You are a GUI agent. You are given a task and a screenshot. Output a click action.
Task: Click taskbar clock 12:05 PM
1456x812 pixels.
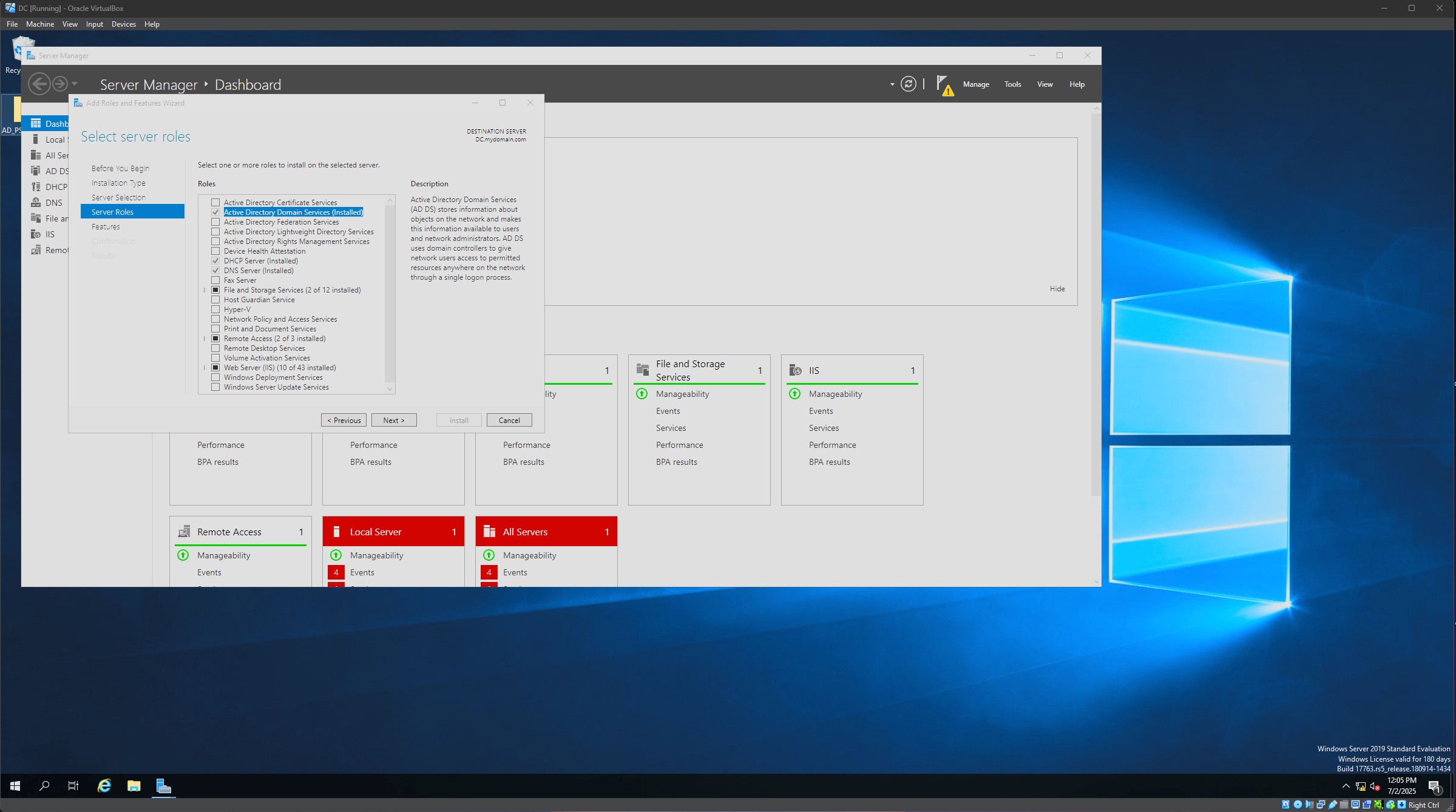coord(1401,780)
